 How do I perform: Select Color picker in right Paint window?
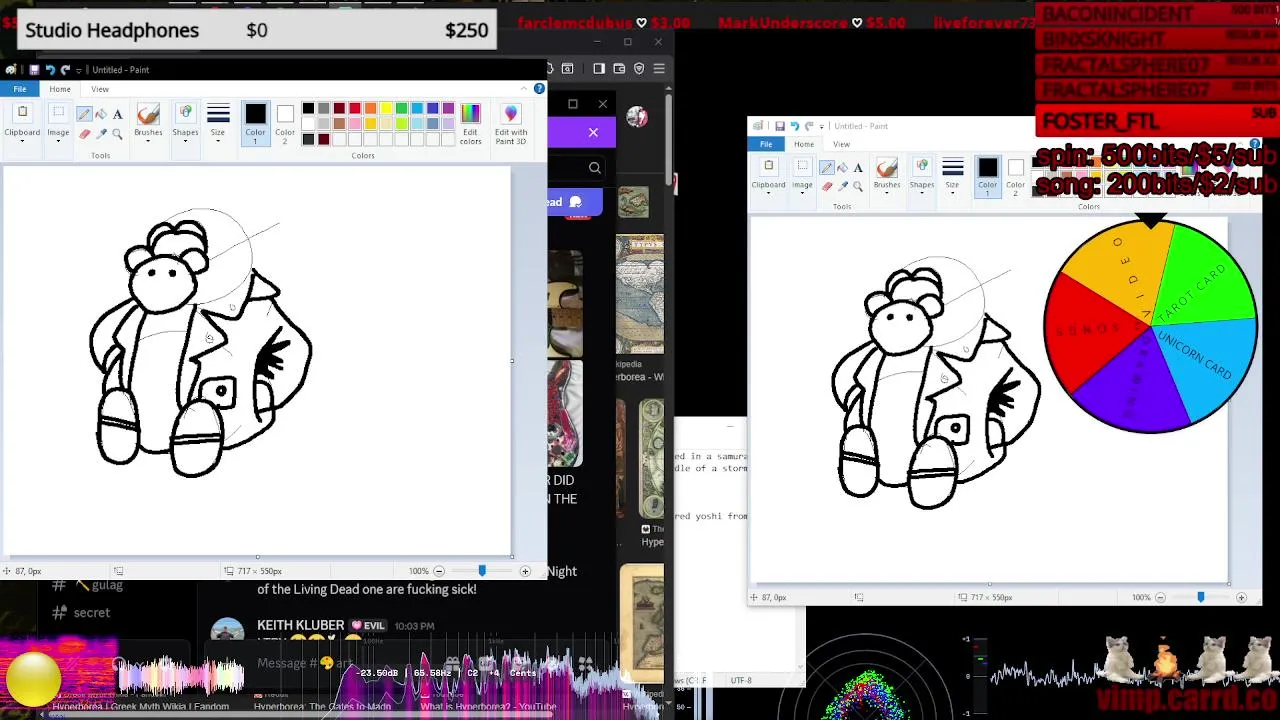click(x=842, y=186)
